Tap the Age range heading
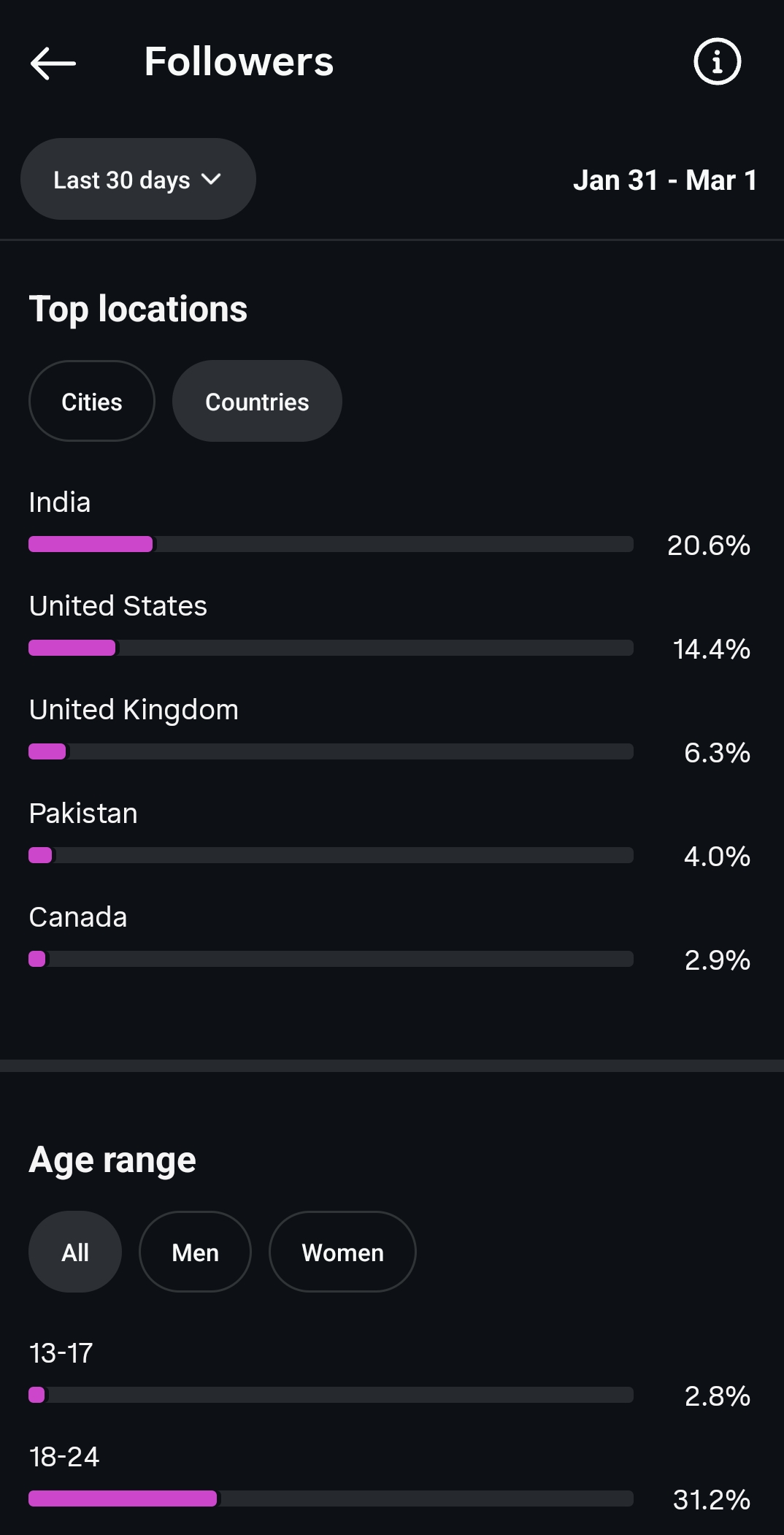This screenshot has height=1535, width=784. [112, 1160]
